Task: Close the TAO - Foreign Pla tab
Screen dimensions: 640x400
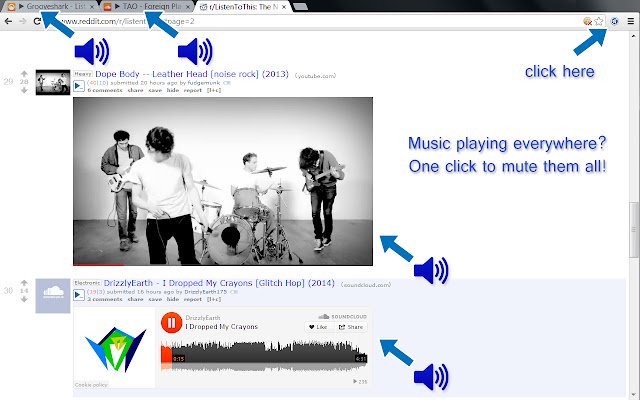Action: click(x=188, y=7)
